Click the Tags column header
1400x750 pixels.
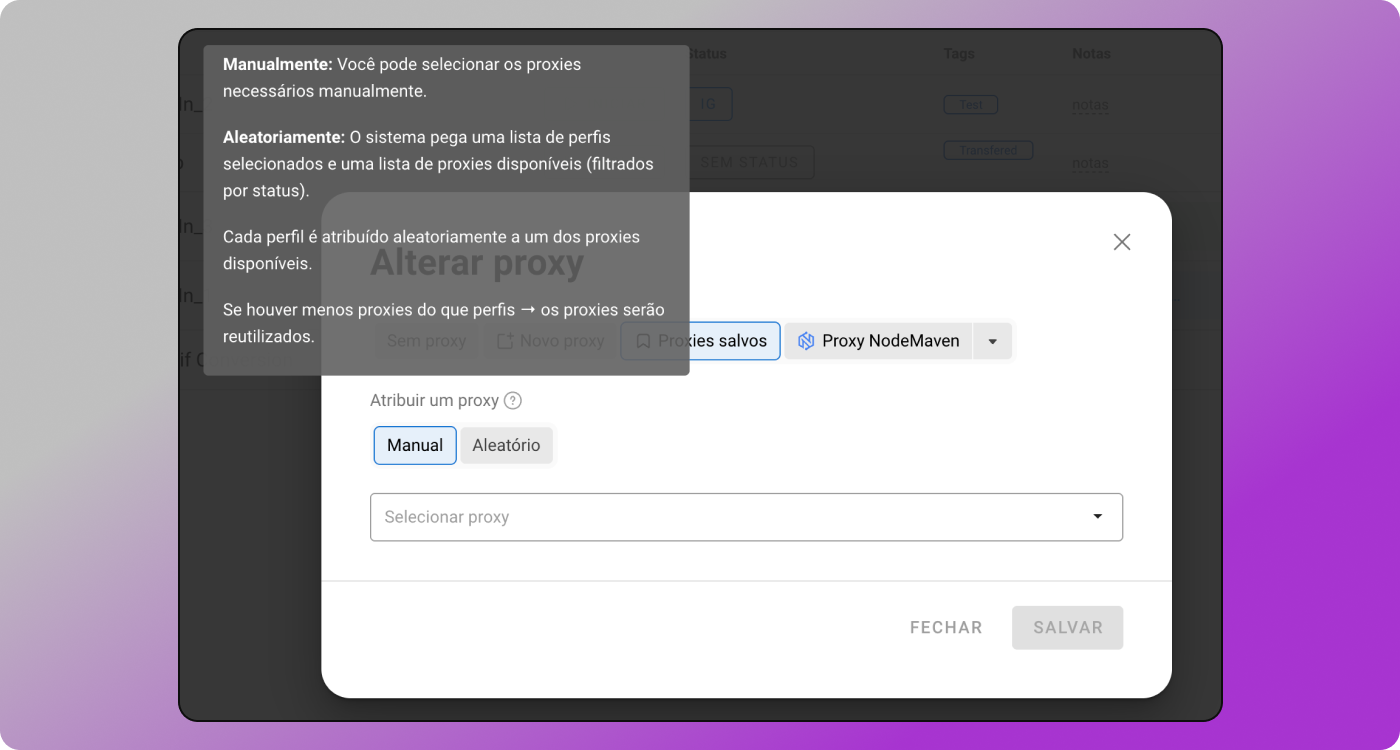click(x=958, y=54)
